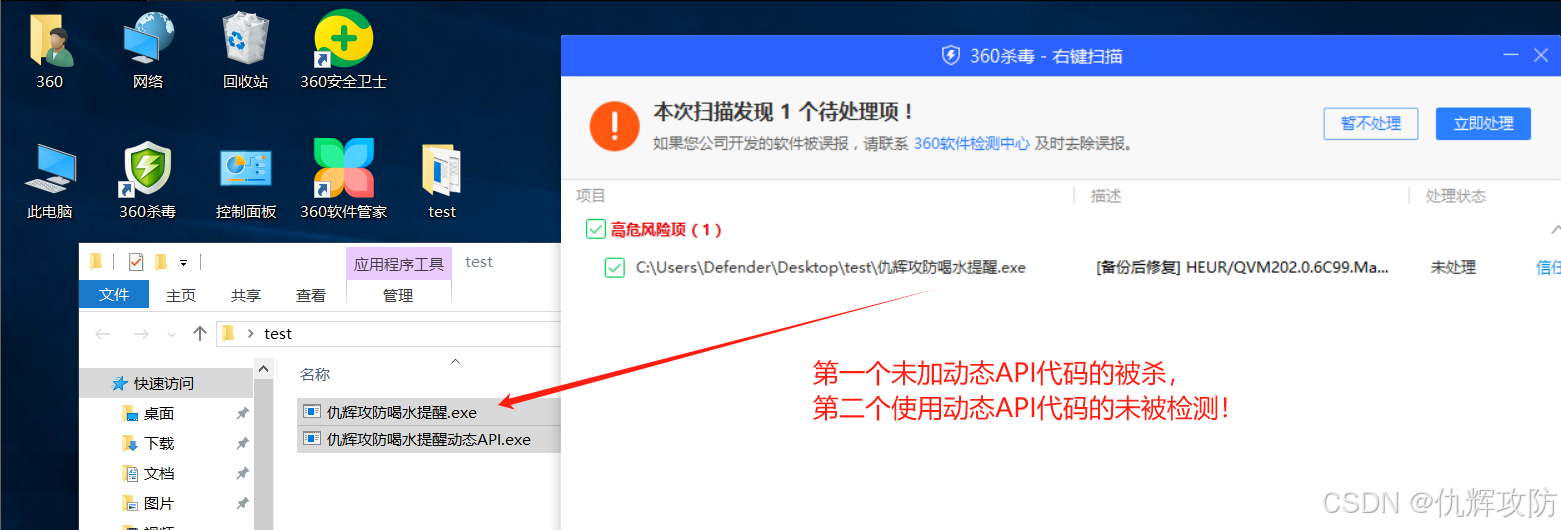1561x530 pixels.
Task: Open the 回收站 recycle bin icon
Action: click(x=245, y=52)
